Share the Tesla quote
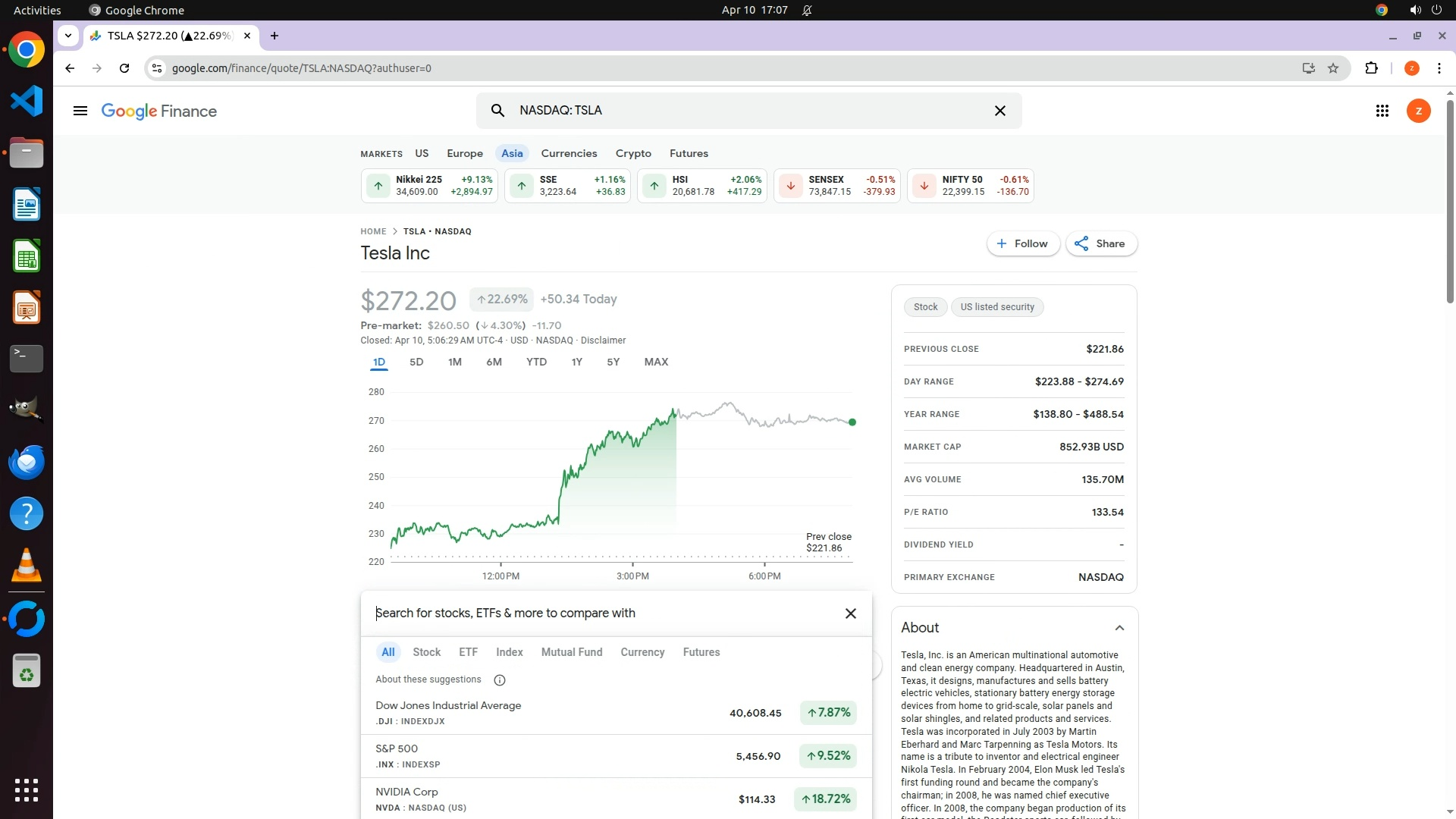The width and height of the screenshot is (1456, 819). 1100,243
